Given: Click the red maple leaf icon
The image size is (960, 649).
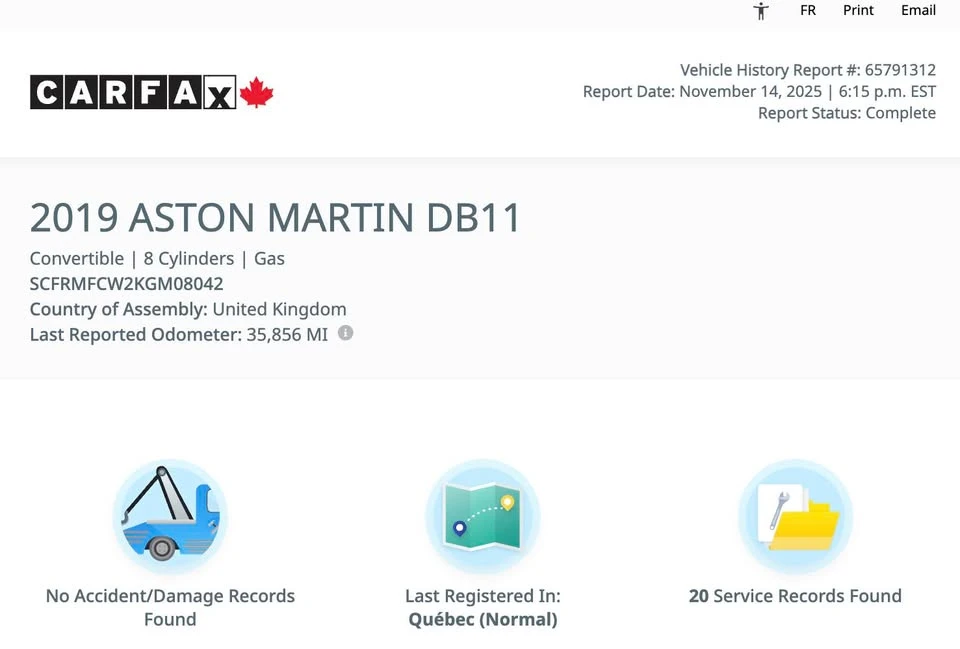Looking at the screenshot, I should click(256, 92).
